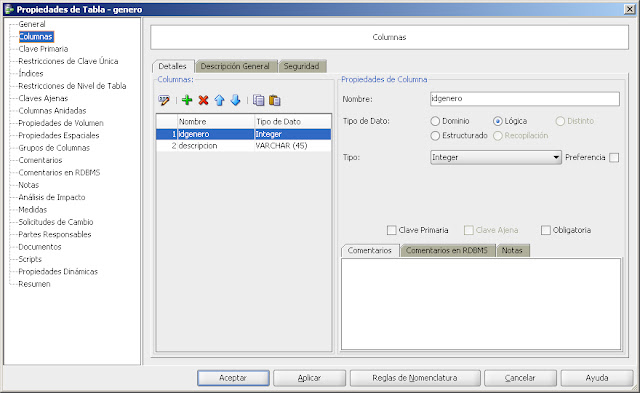Paste columns icon in toolbar
The width and height of the screenshot is (640, 393).
pyautogui.click(x=275, y=100)
